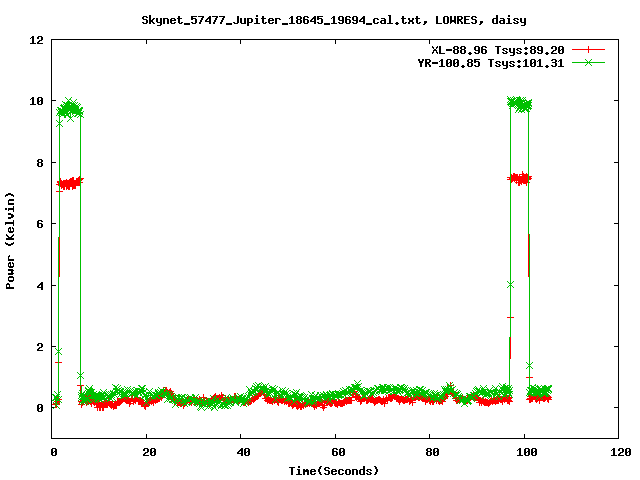Click the y-axis tick label 4
640x480 pixels.
(x=40, y=286)
